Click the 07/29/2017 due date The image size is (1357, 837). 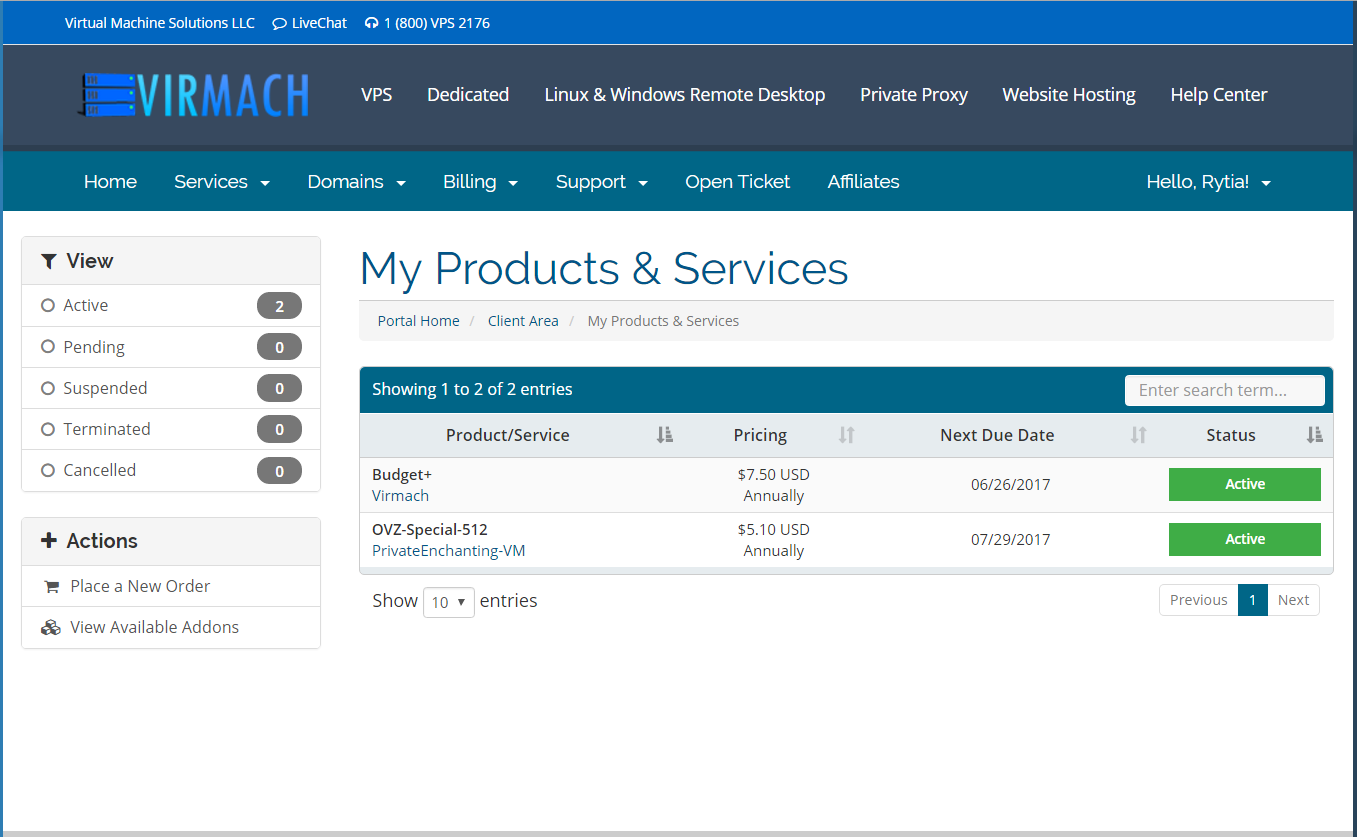(1011, 539)
